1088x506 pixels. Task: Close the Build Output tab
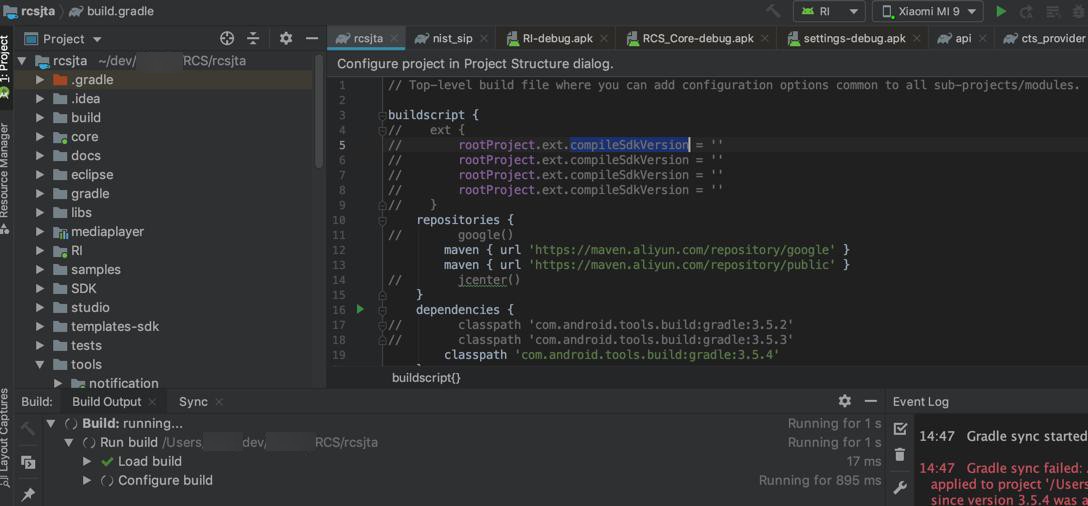coord(153,402)
